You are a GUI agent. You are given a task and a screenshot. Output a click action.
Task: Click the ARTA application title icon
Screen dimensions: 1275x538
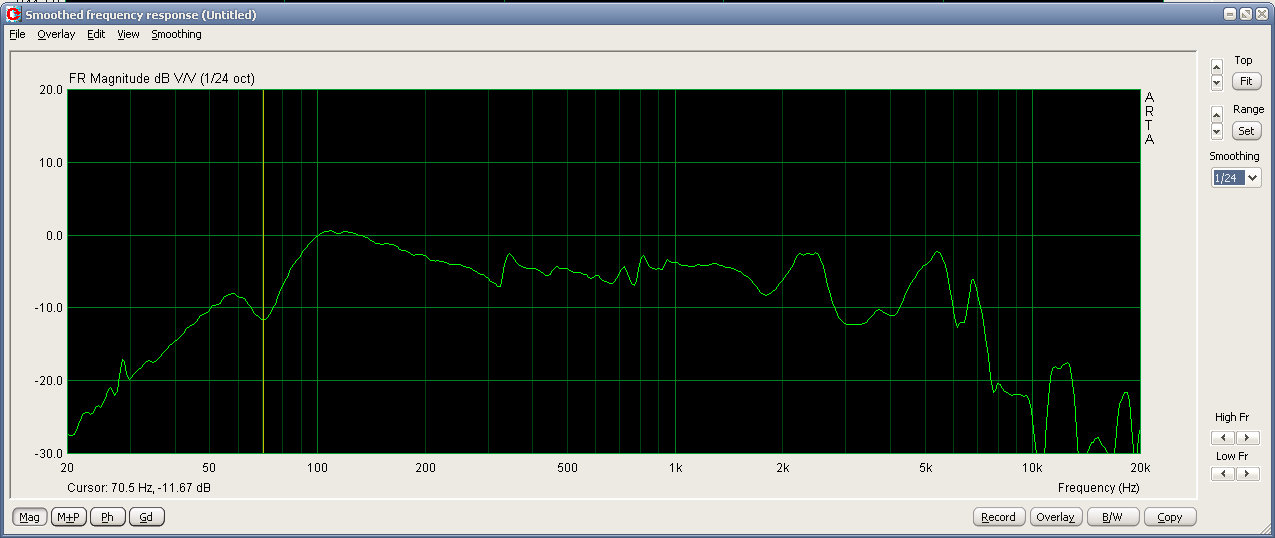(13, 14)
